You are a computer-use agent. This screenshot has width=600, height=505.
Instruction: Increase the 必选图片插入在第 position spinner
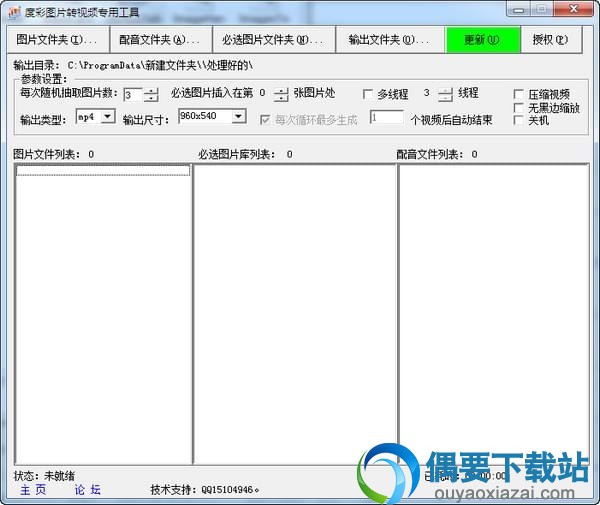coord(281,91)
